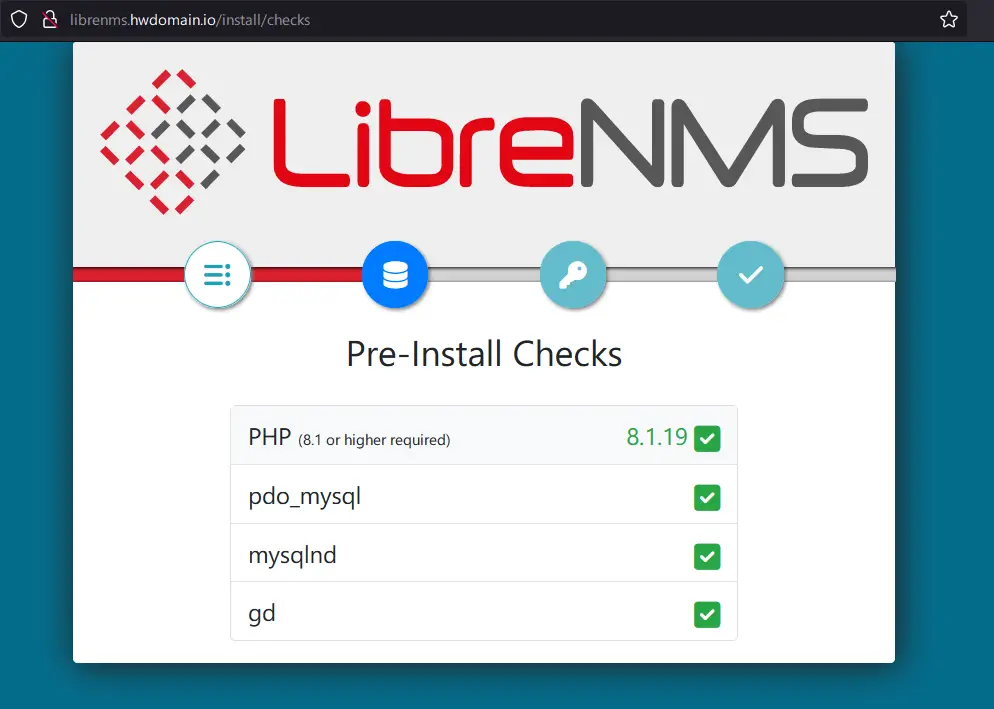Open the key icon user creation step
The width and height of the screenshot is (994, 709).
[573, 275]
